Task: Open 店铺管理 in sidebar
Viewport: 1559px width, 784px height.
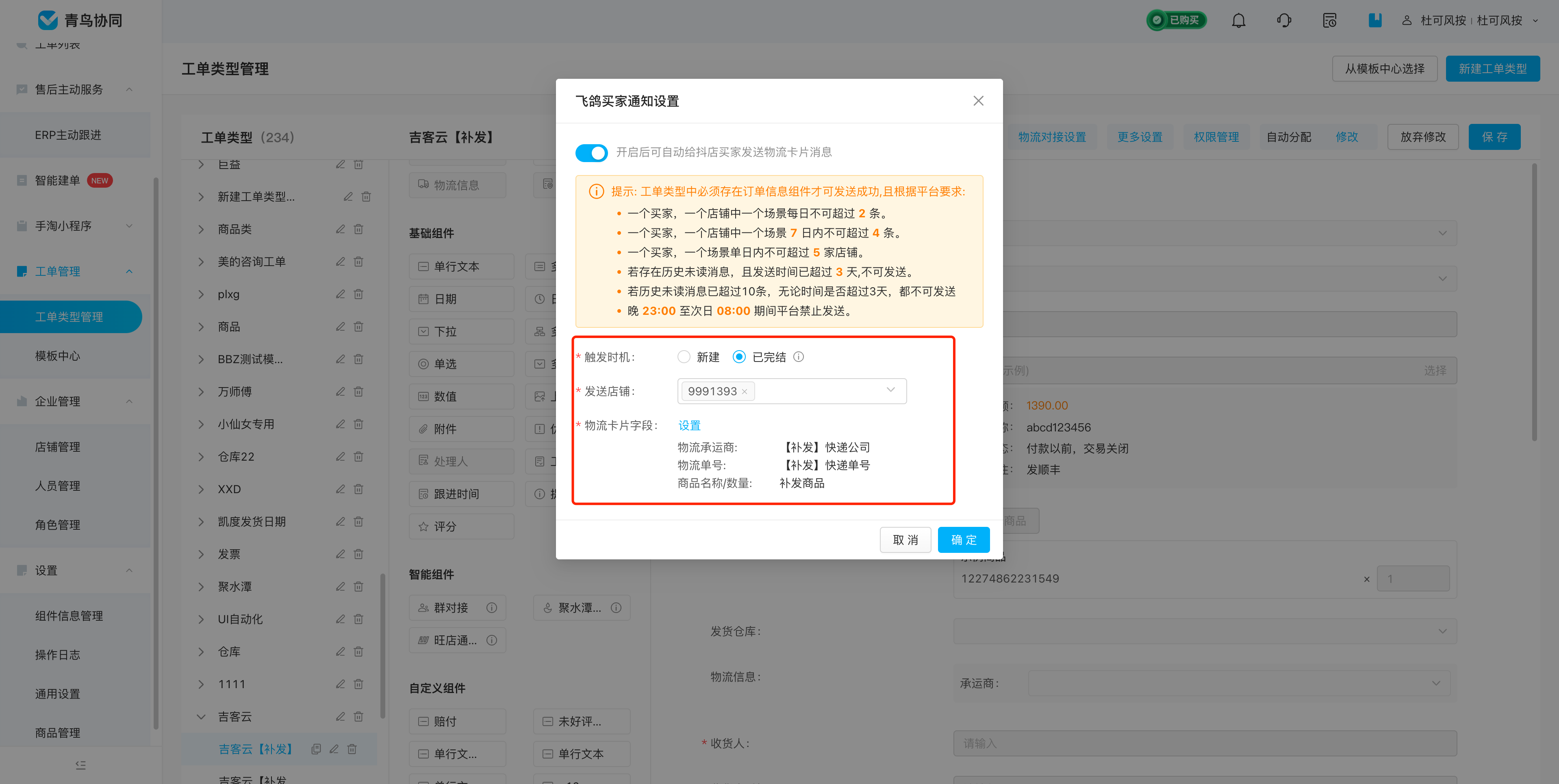Action: click(57, 447)
